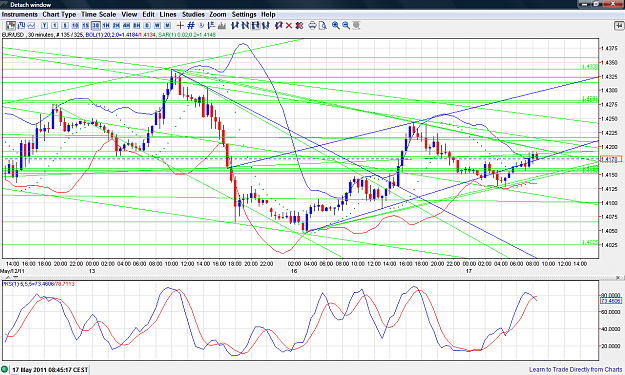The width and height of the screenshot is (625, 375).
Task: Click BOL(1) indicator label text
Action: point(120,35)
